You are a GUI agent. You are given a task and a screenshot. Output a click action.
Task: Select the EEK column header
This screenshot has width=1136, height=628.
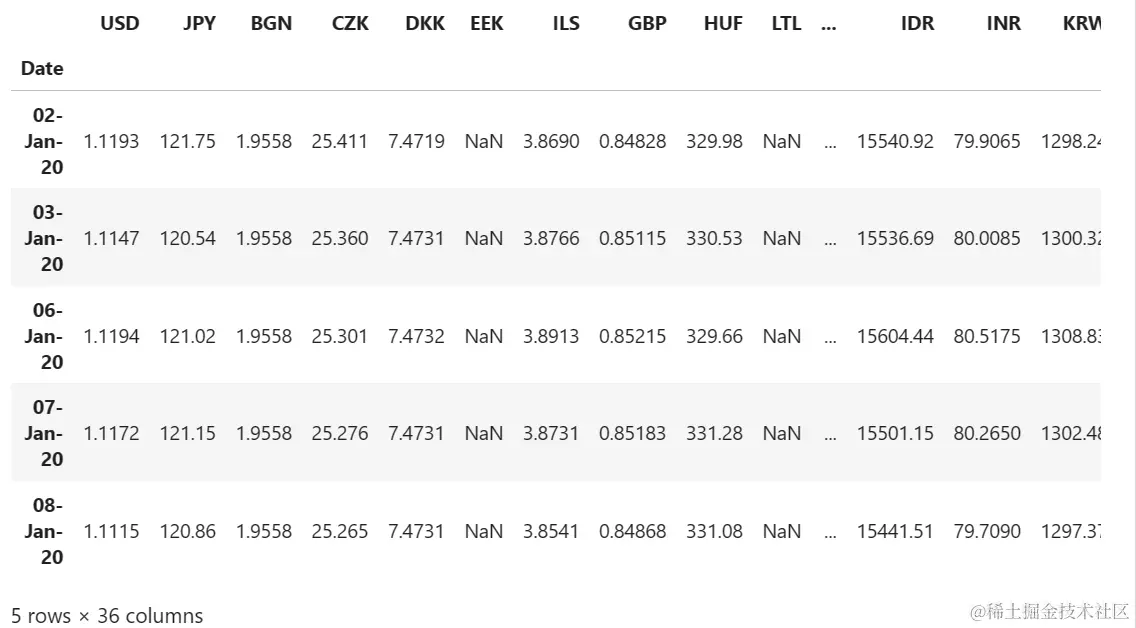pyautogui.click(x=486, y=23)
